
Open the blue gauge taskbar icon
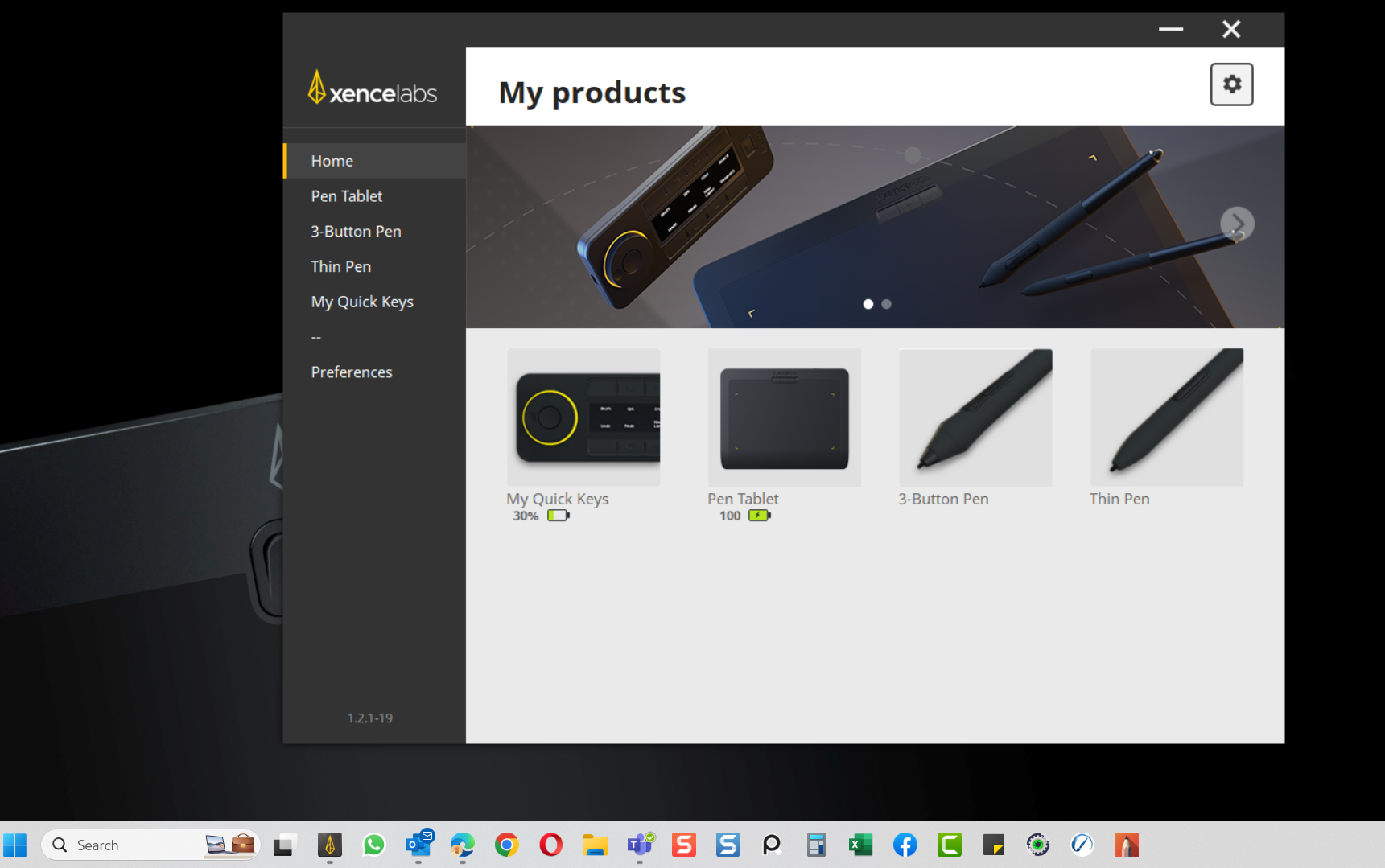coord(1082,845)
